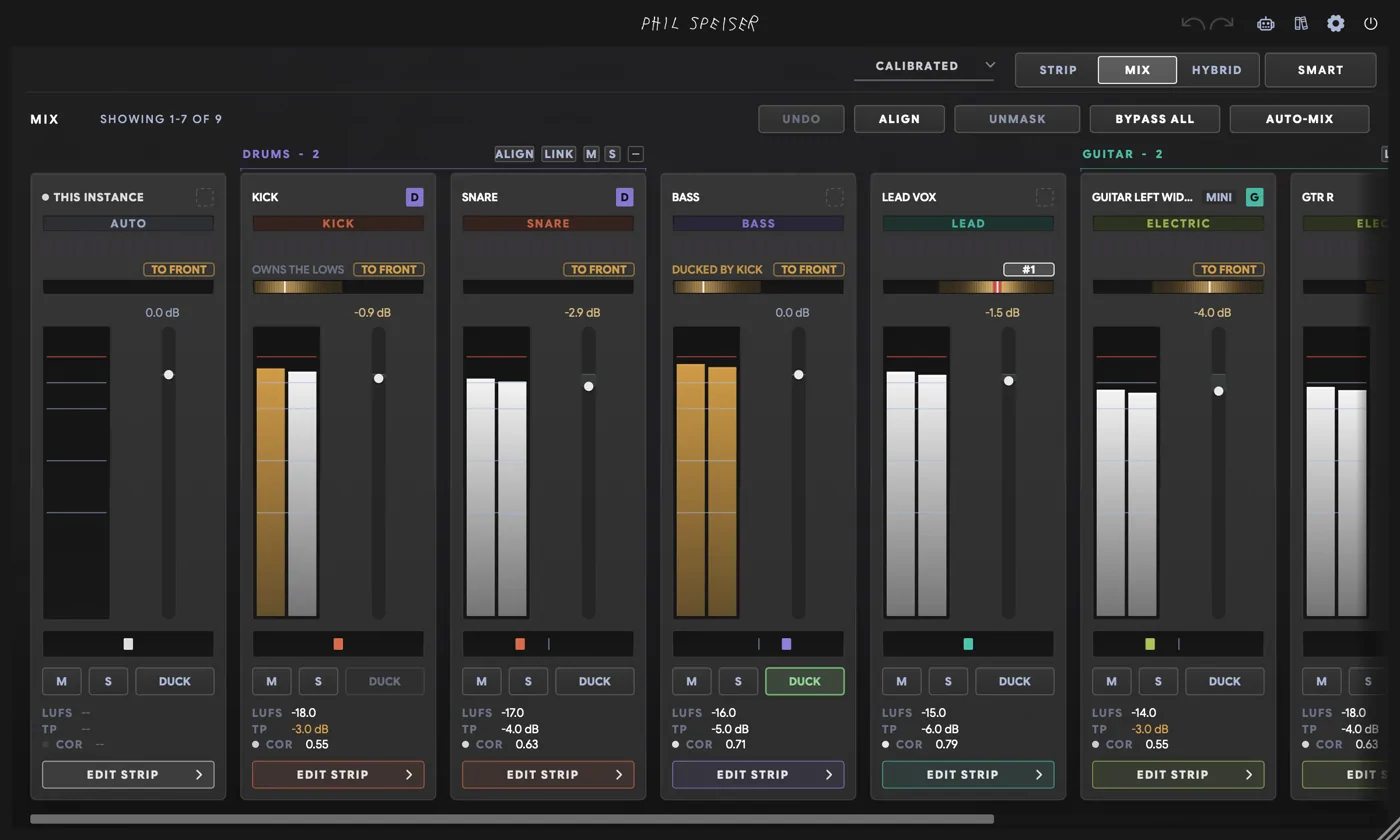Click the dashed group box on Lead Vox strip
This screenshot has width=1400, height=840.
1045,197
